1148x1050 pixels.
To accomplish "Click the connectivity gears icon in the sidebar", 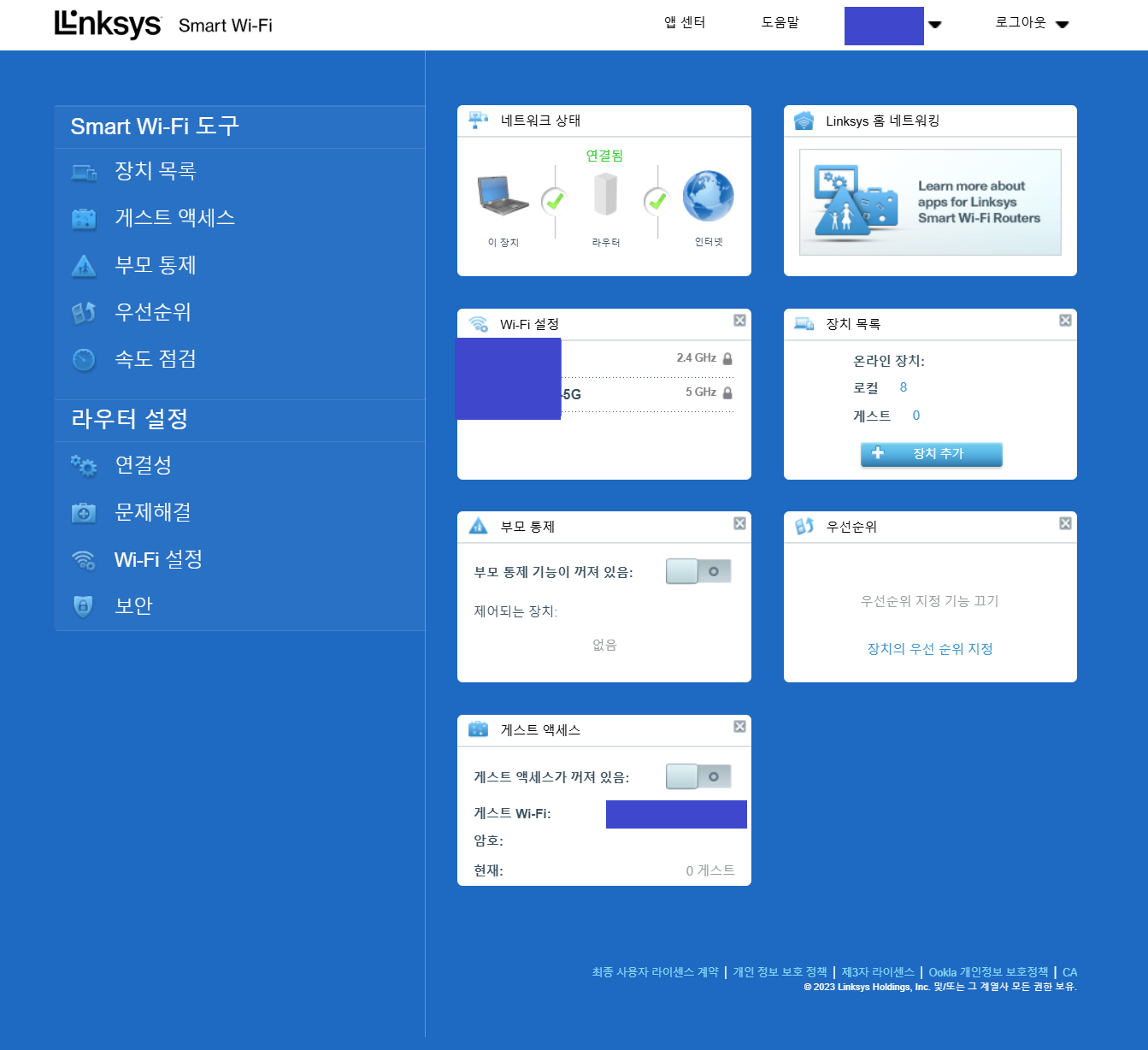I will click(84, 465).
